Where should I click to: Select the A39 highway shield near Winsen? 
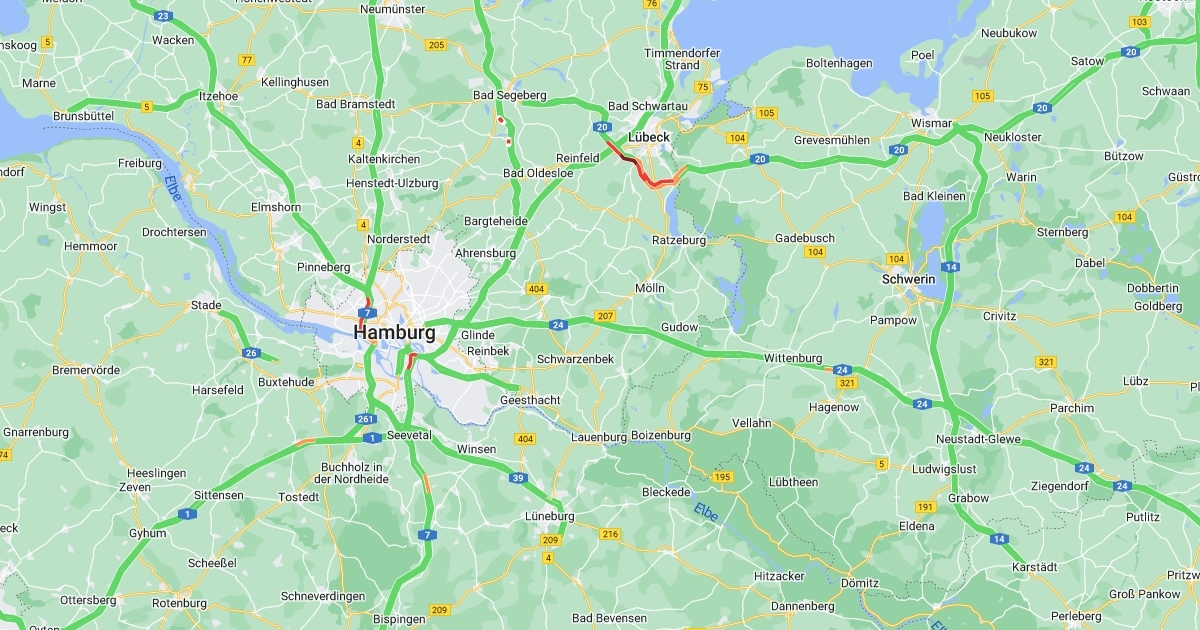(x=518, y=478)
